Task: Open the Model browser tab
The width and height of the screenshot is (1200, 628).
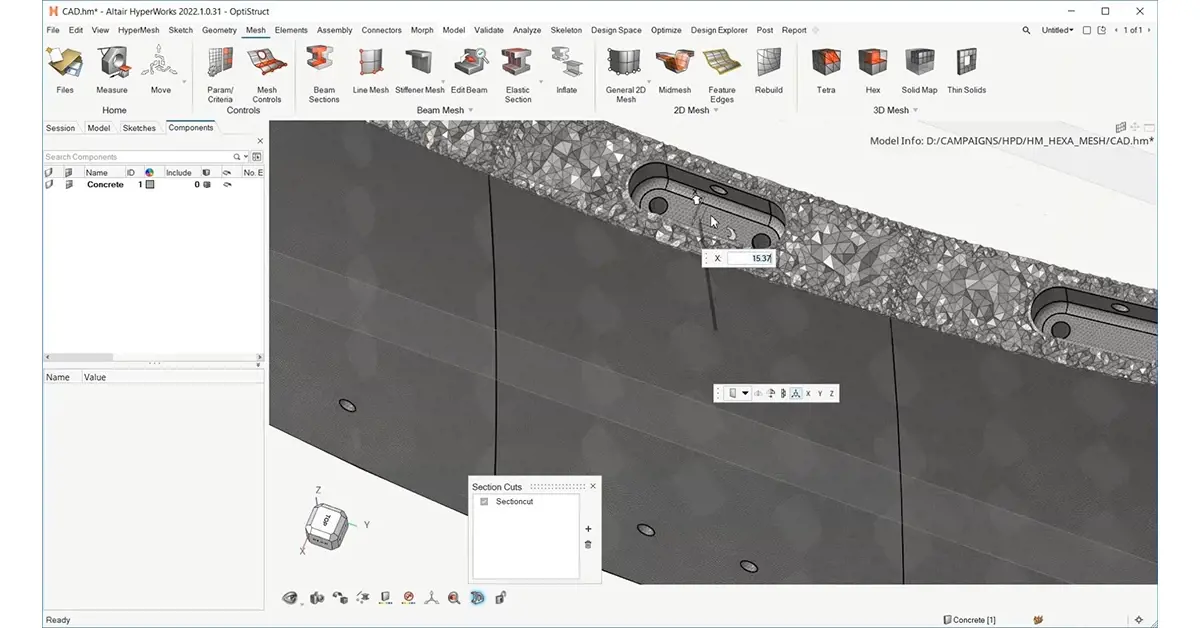Action: 98,128
